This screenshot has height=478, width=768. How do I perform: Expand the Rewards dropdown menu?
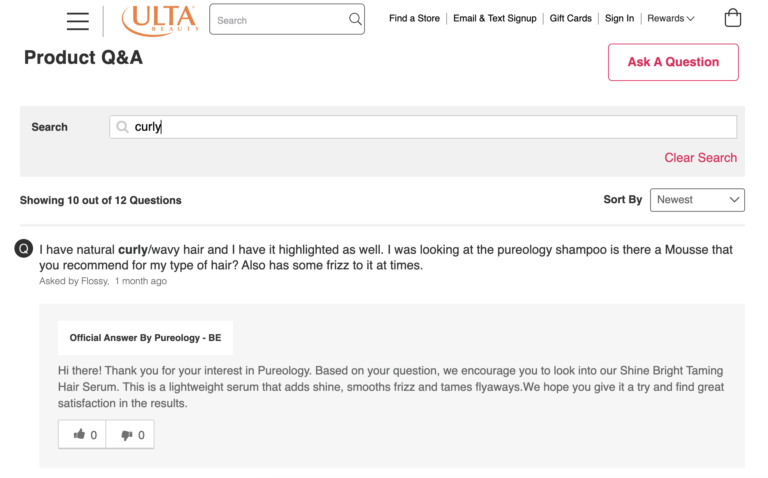point(670,18)
